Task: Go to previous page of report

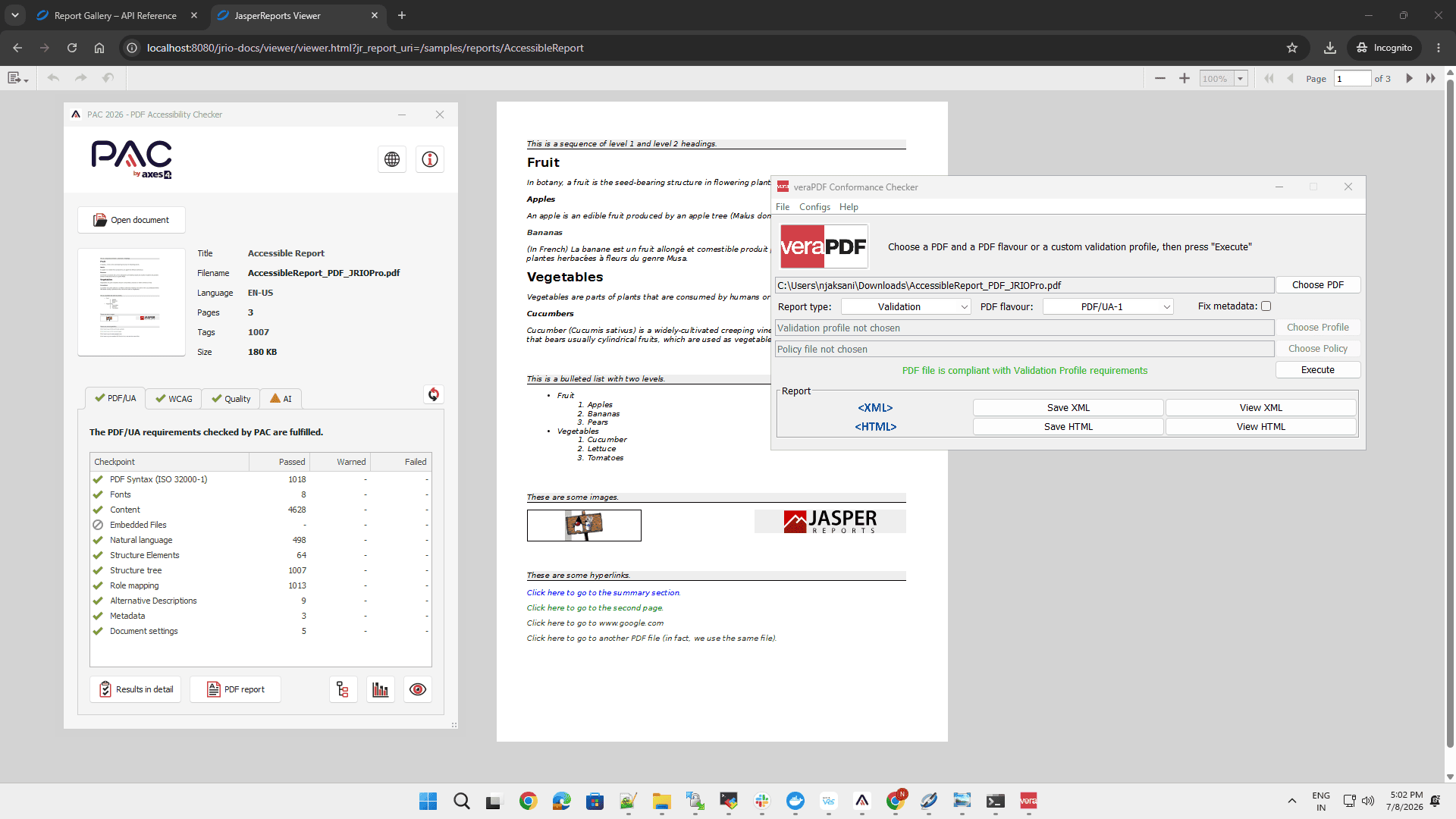Action: (1290, 78)
